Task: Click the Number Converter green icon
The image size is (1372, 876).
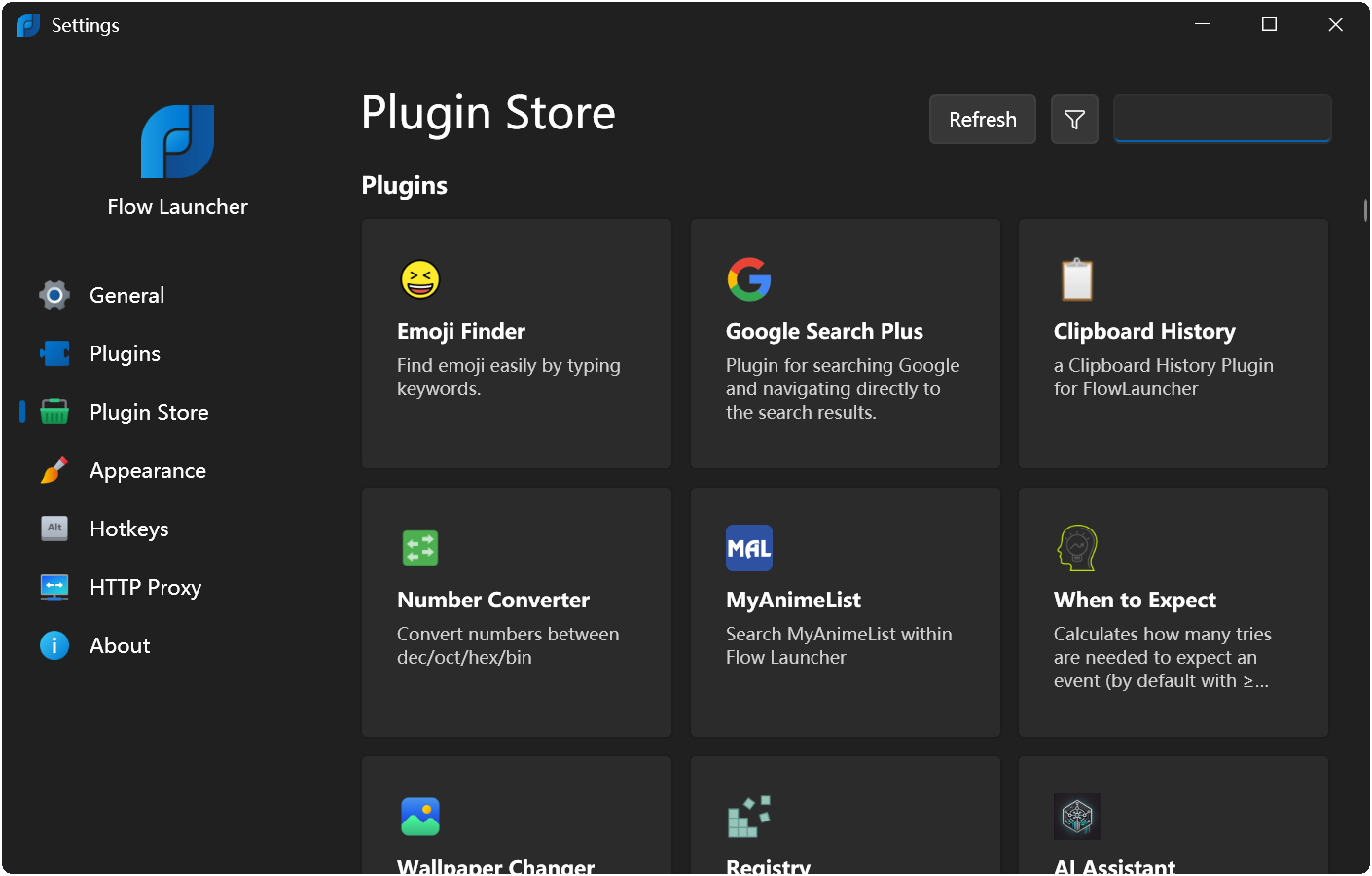Action: tap(419, 547)
